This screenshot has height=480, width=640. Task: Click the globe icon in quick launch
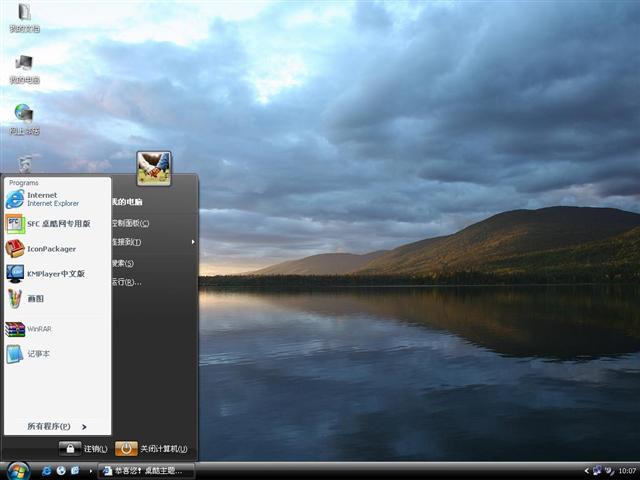coord(61,471)
